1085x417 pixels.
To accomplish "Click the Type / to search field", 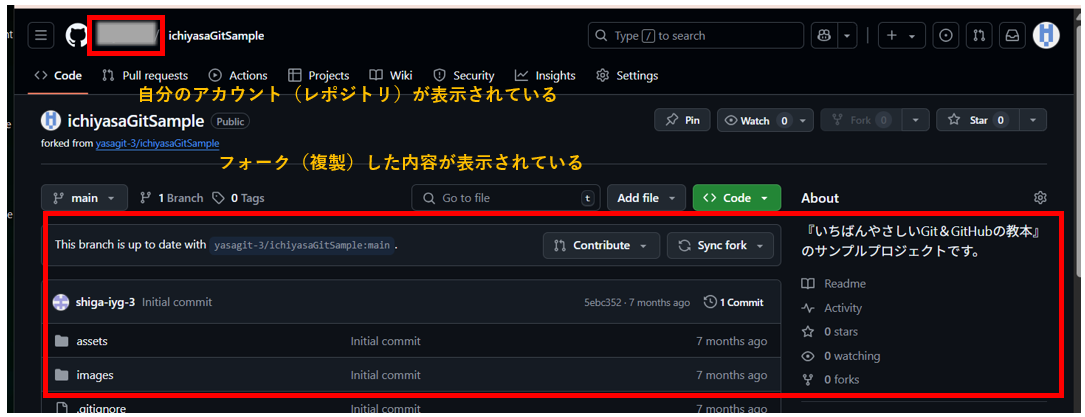I will click(x=696, y=35).
